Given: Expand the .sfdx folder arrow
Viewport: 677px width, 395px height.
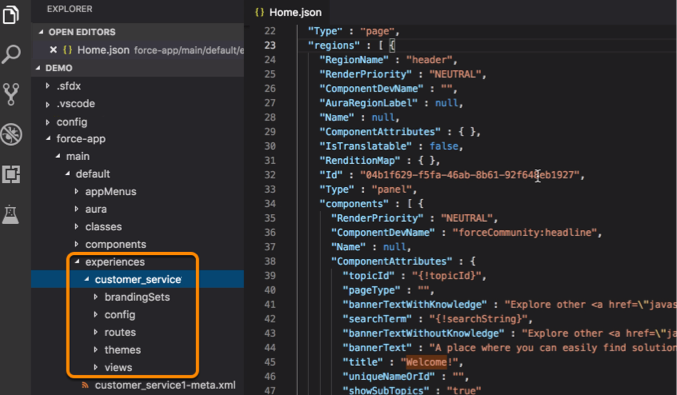Looking at the screenshot, I should (x=47, y=86).
